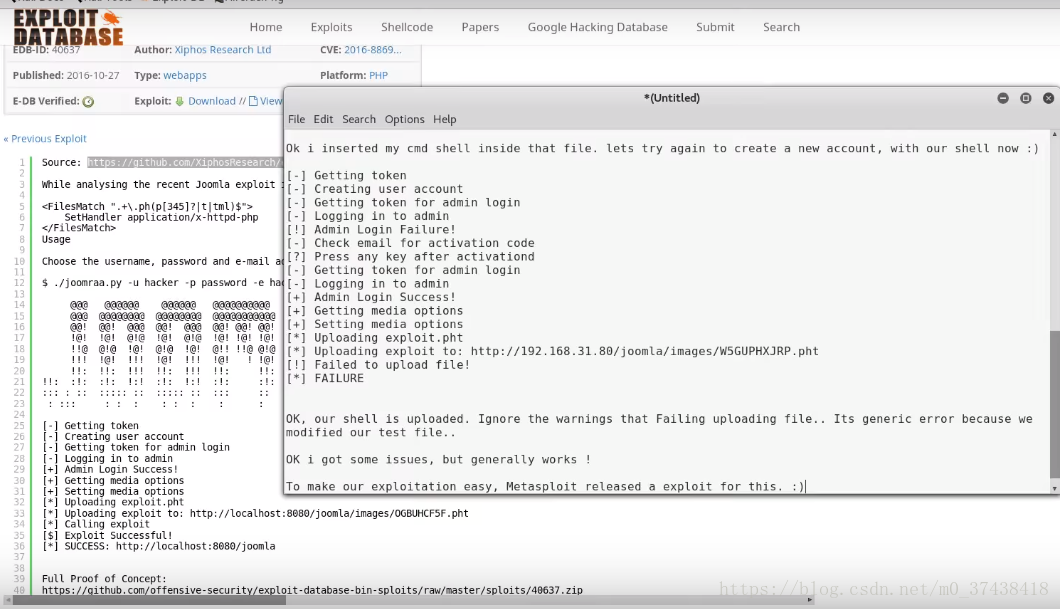The height and width of the screenshot is (609, 1060).
Task: Go to Previous Exploit
Action: (x=45, y=139)
